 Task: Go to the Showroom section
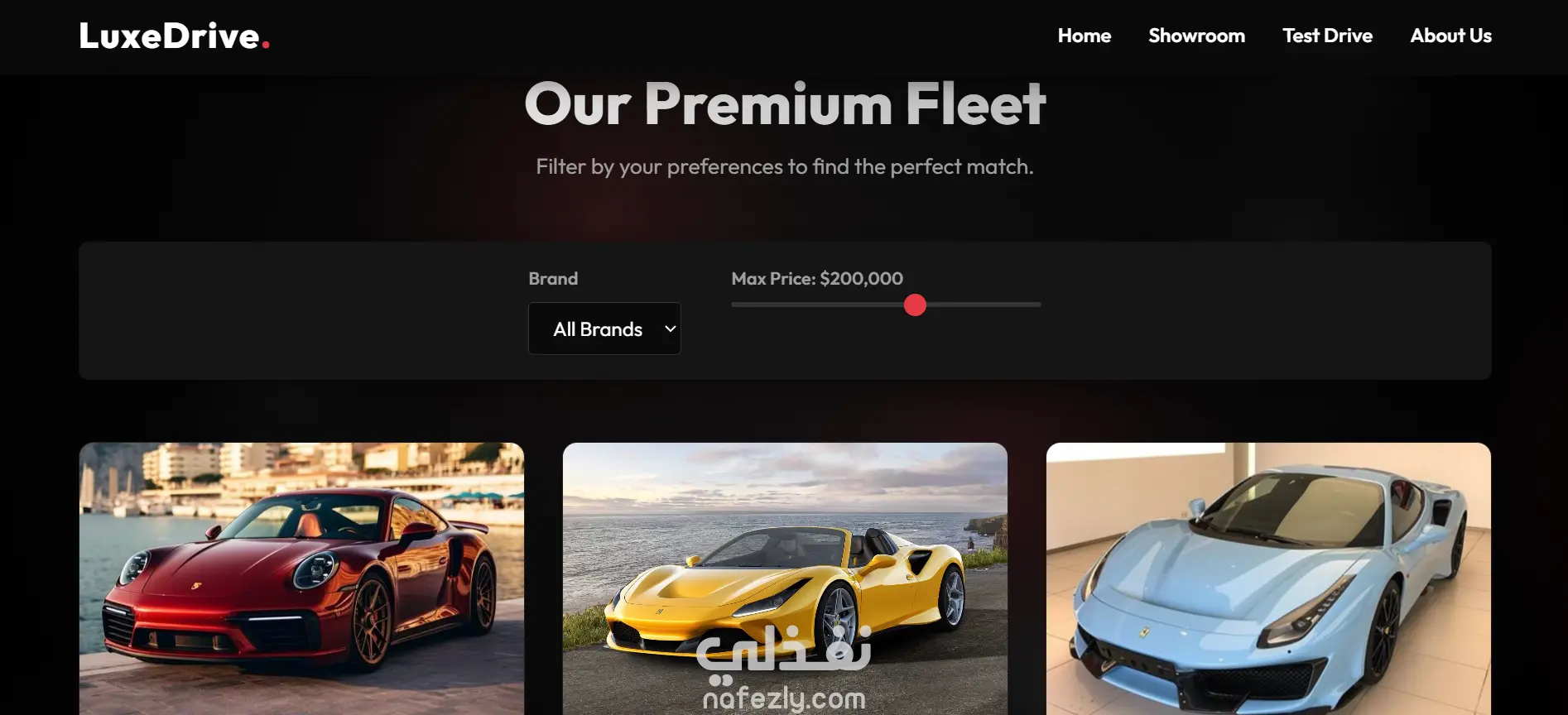pos(1196,36)
